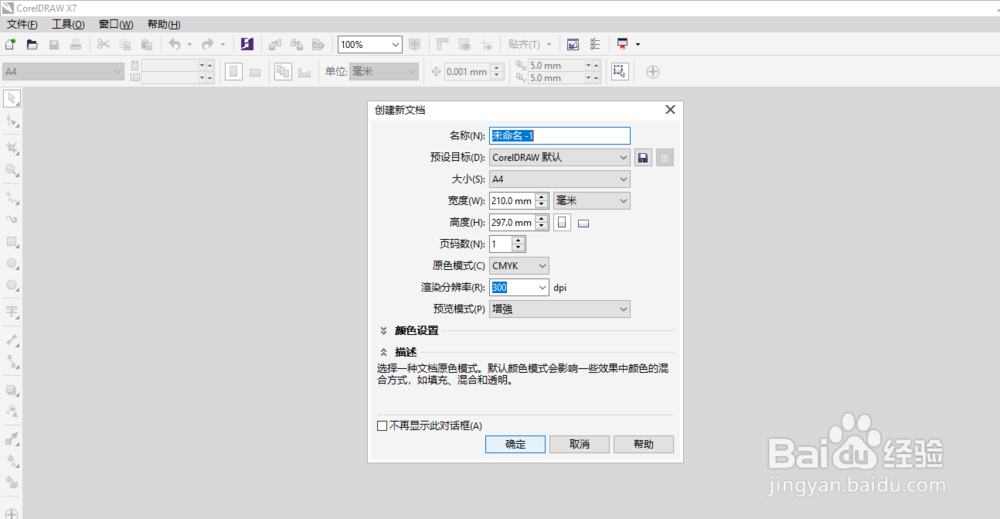Click the Cut scissors icon
Screen dimensions: 1000x519
(x=103, y=45)
